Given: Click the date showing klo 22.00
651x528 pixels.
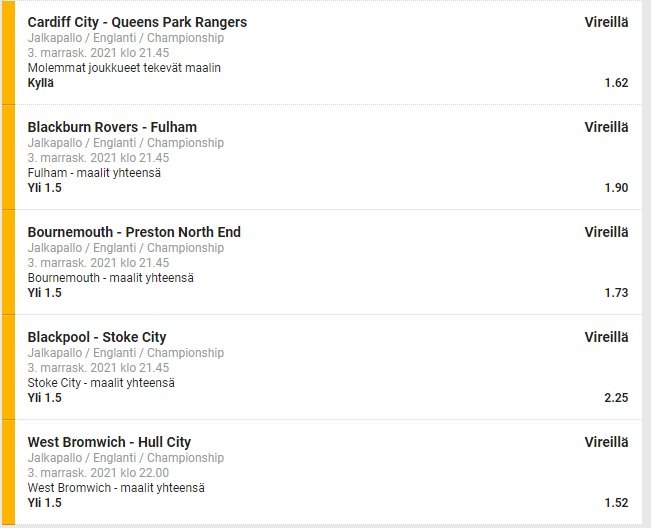Looking at the screenshot, I should pyautogui.click(x=98, y=473).
